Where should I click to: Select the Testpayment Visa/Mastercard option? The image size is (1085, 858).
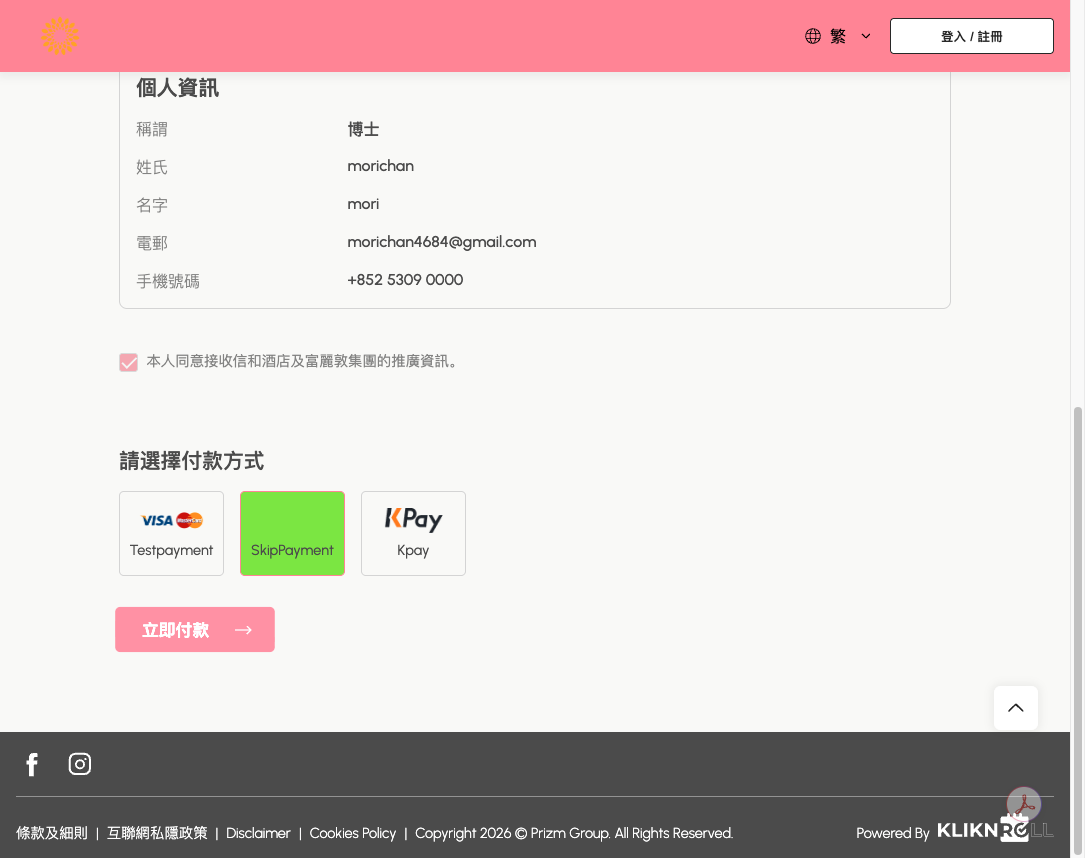coord(172,533)
